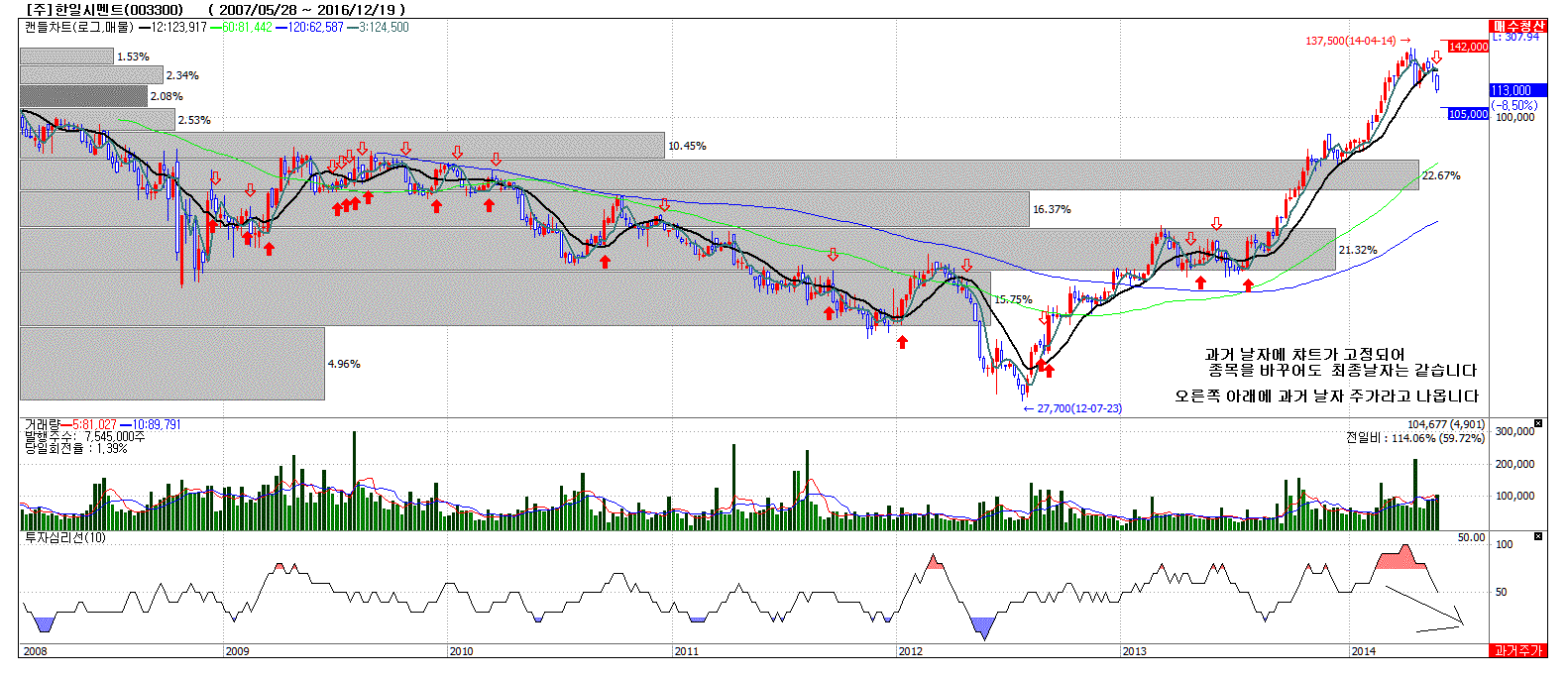
Task: Click the 137,500 high price annotation
Action: point(1350,41)
